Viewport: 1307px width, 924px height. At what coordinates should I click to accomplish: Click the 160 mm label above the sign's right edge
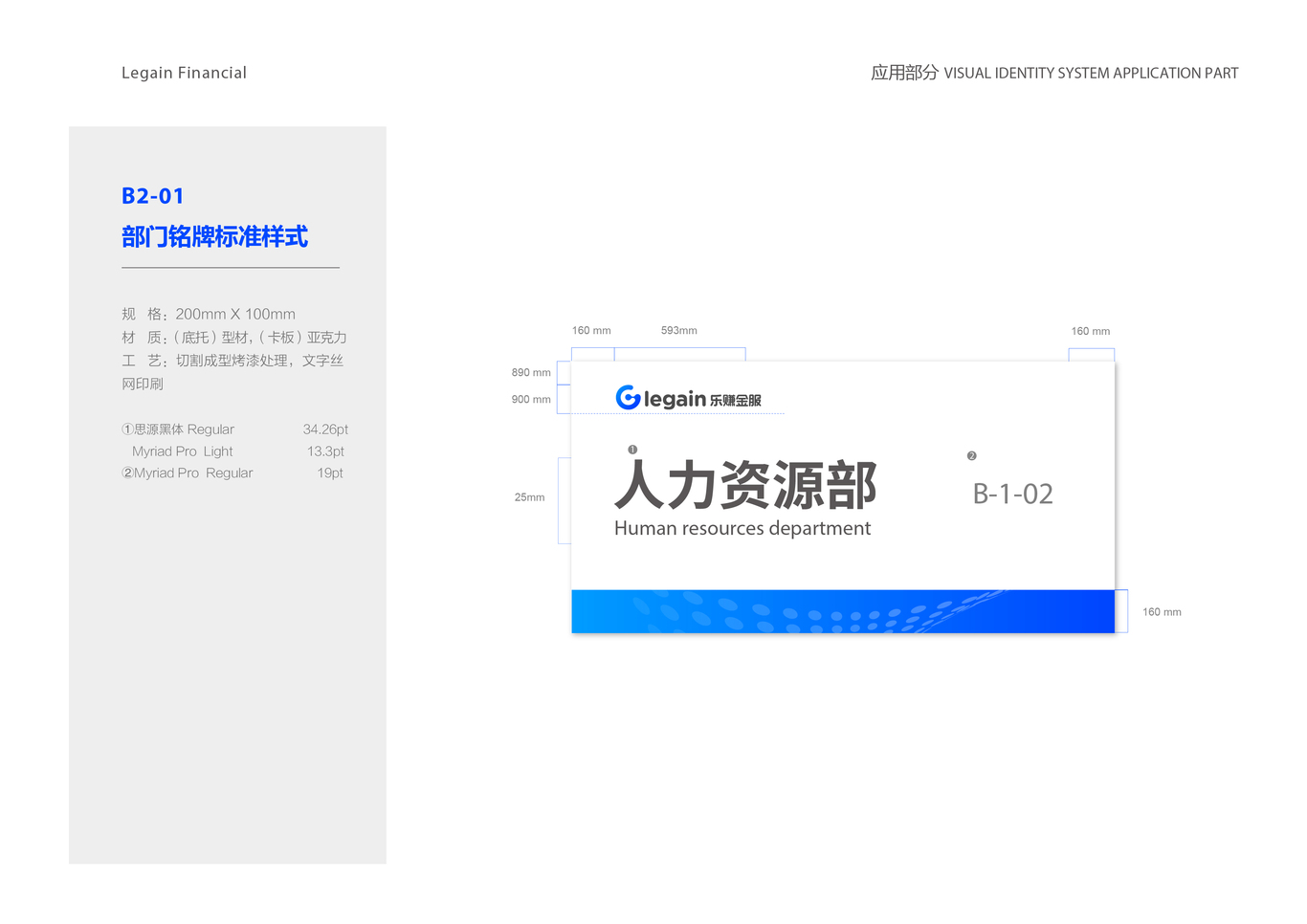1091,331
